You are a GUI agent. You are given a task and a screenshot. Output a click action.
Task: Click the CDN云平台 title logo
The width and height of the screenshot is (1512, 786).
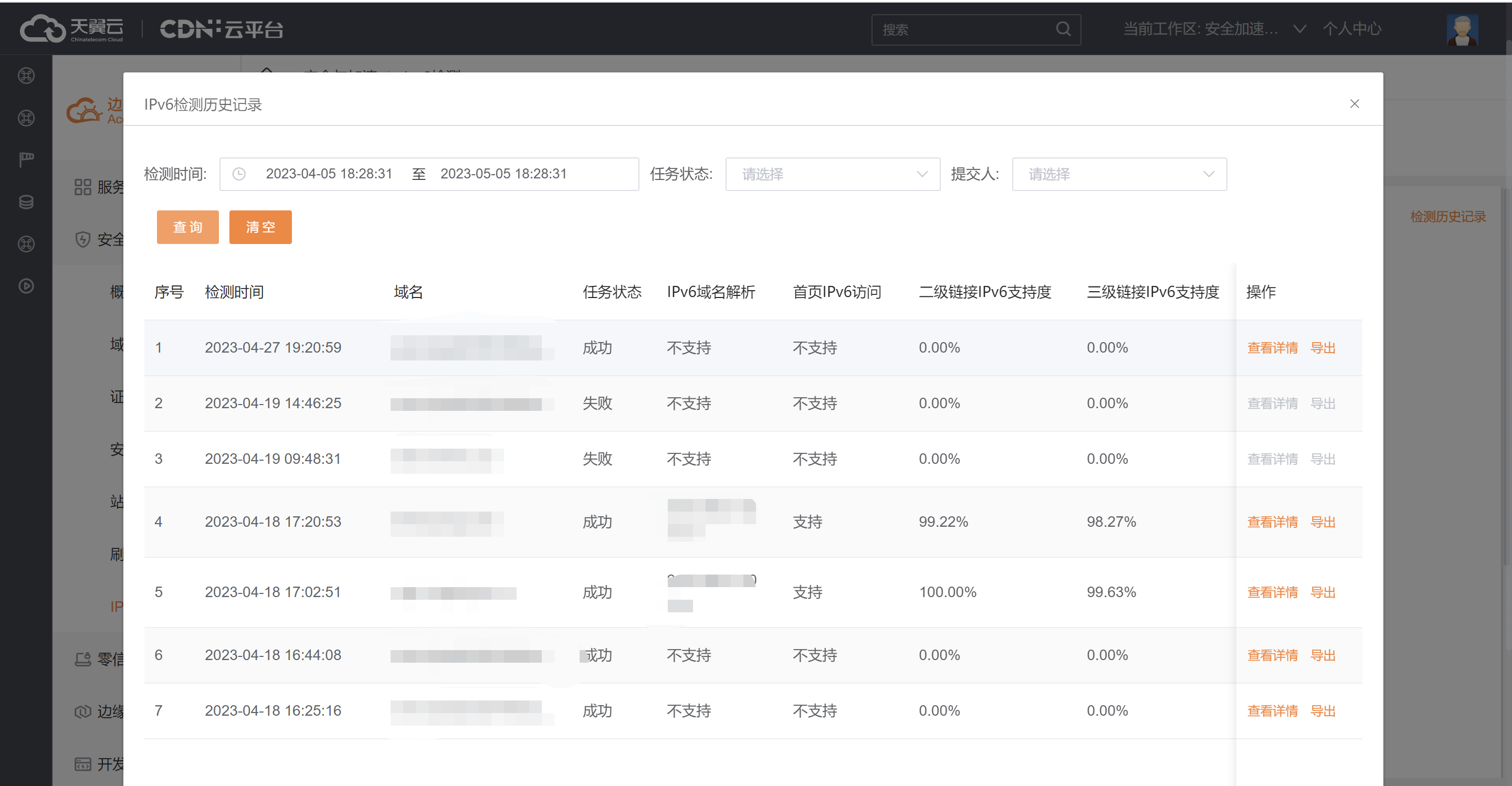[221, 29]
